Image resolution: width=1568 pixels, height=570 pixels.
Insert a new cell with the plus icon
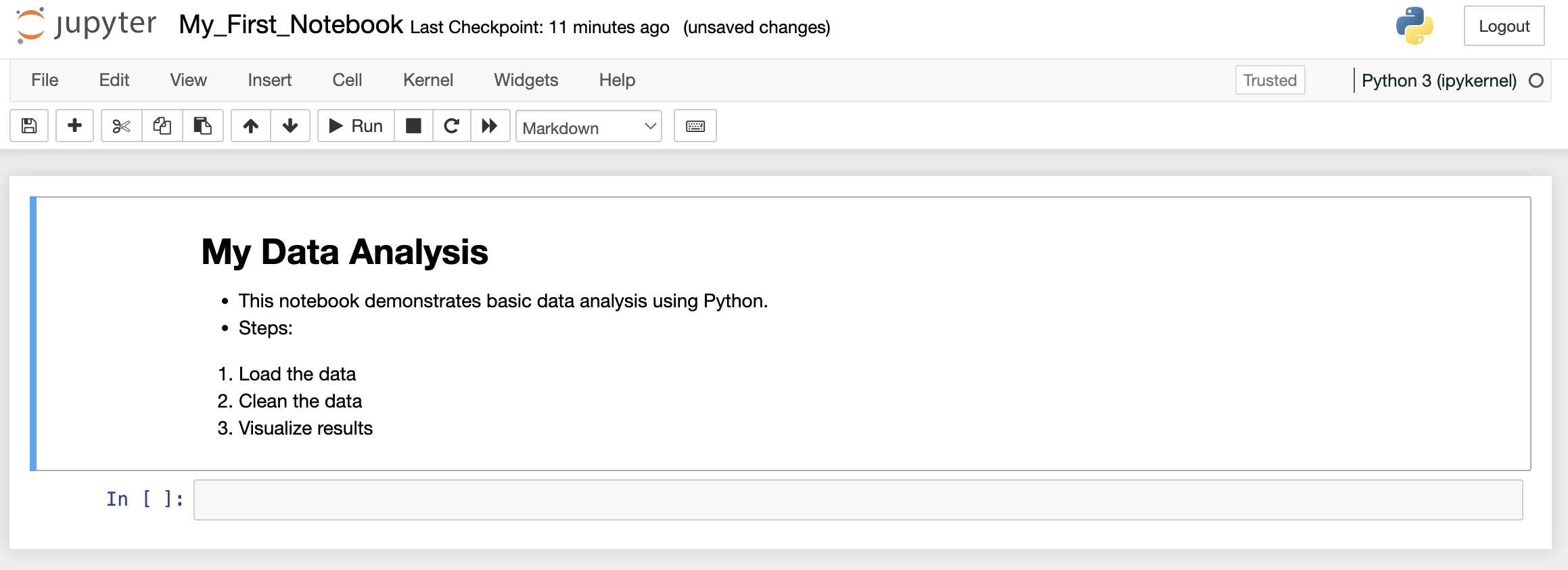[74, 126]
